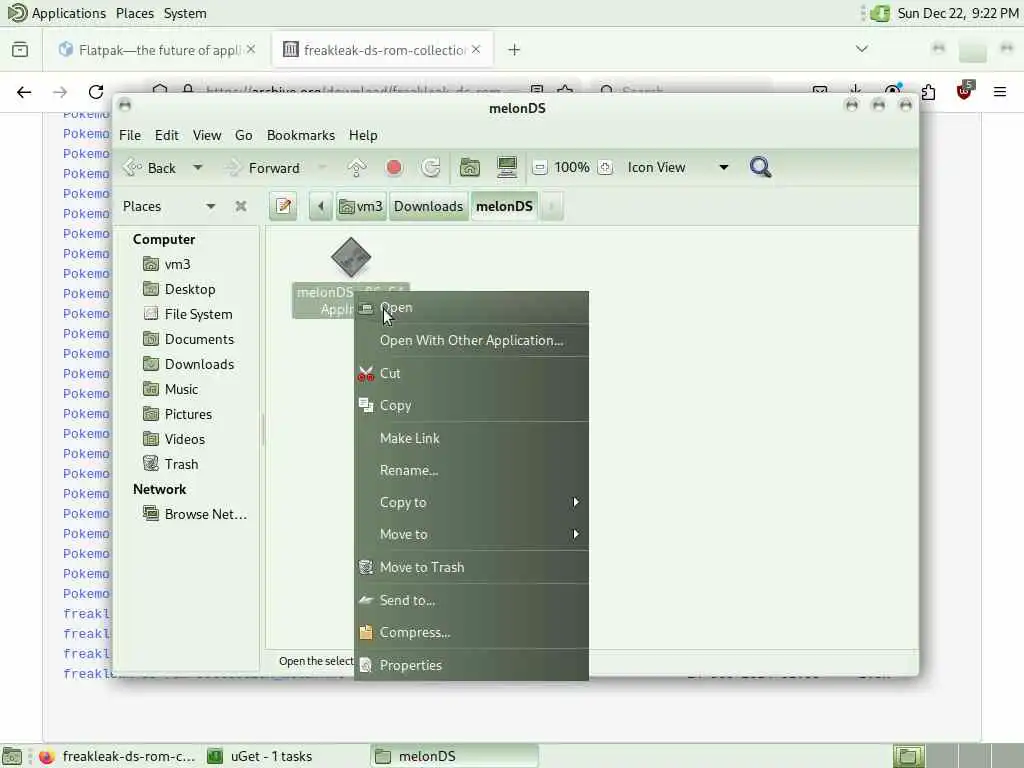Open Browse Network in the sidebar
The height and width of the screenshot is (768, 1024).
tap(205, 515)
